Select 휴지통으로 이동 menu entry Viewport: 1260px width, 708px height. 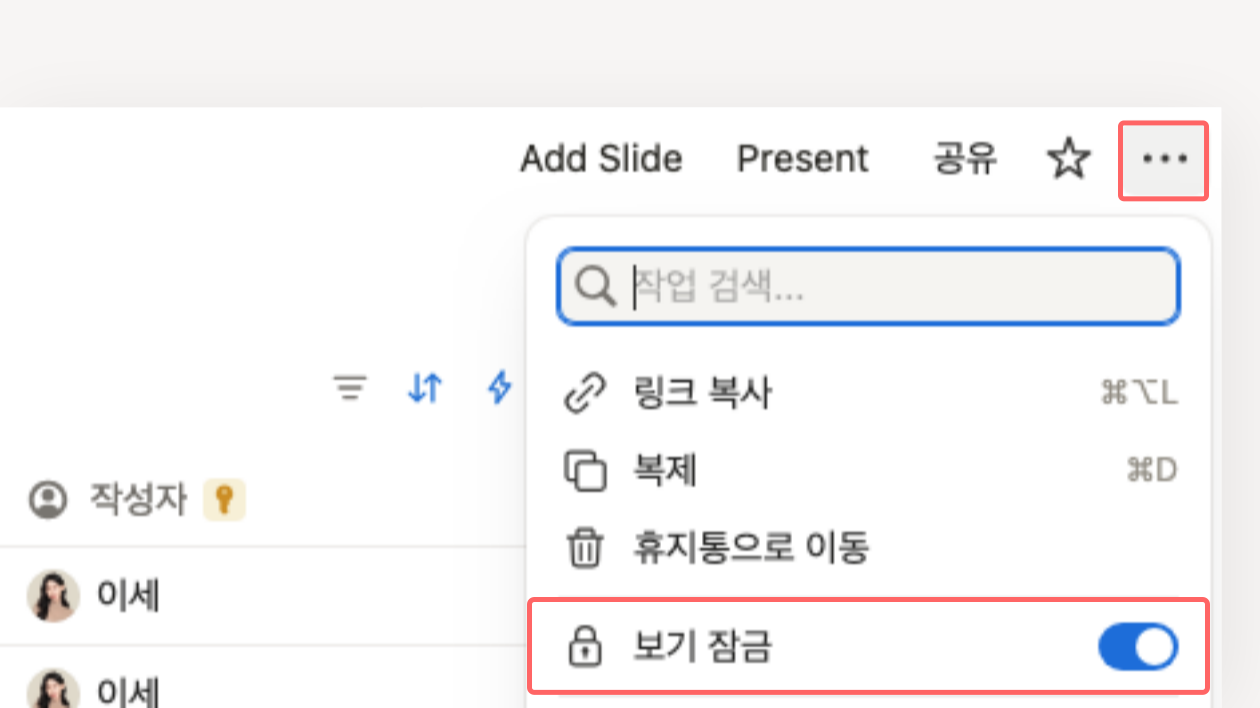(x=750, y=548)
